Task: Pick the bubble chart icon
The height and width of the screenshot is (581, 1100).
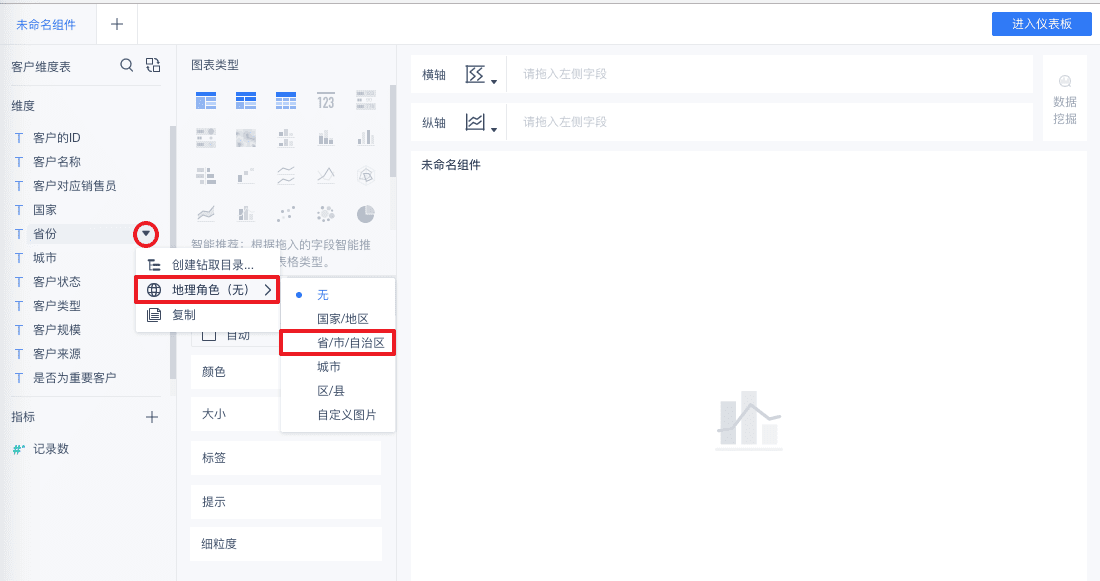Action: (326, 213)
